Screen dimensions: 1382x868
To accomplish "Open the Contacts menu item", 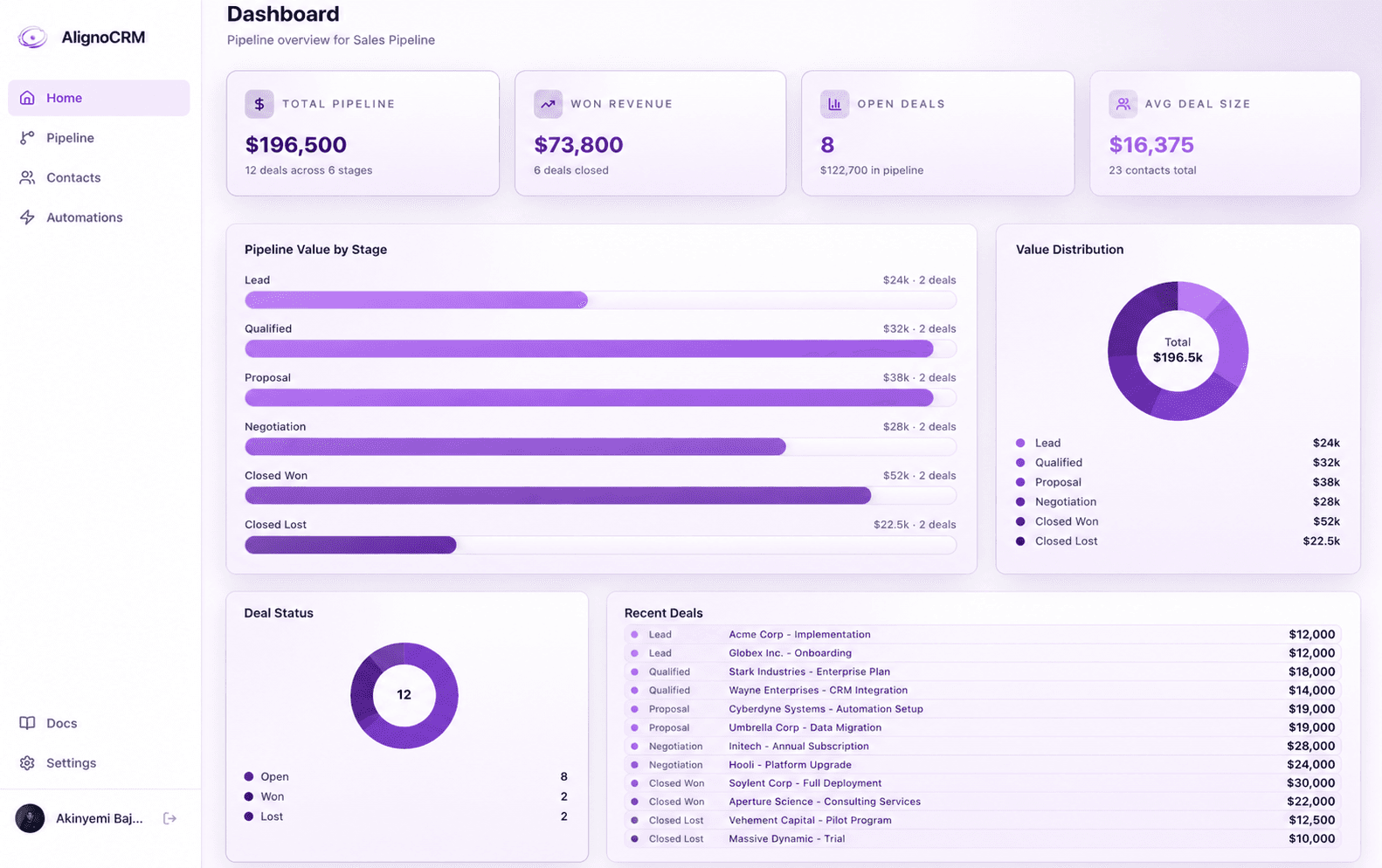I will coord(99,177).
